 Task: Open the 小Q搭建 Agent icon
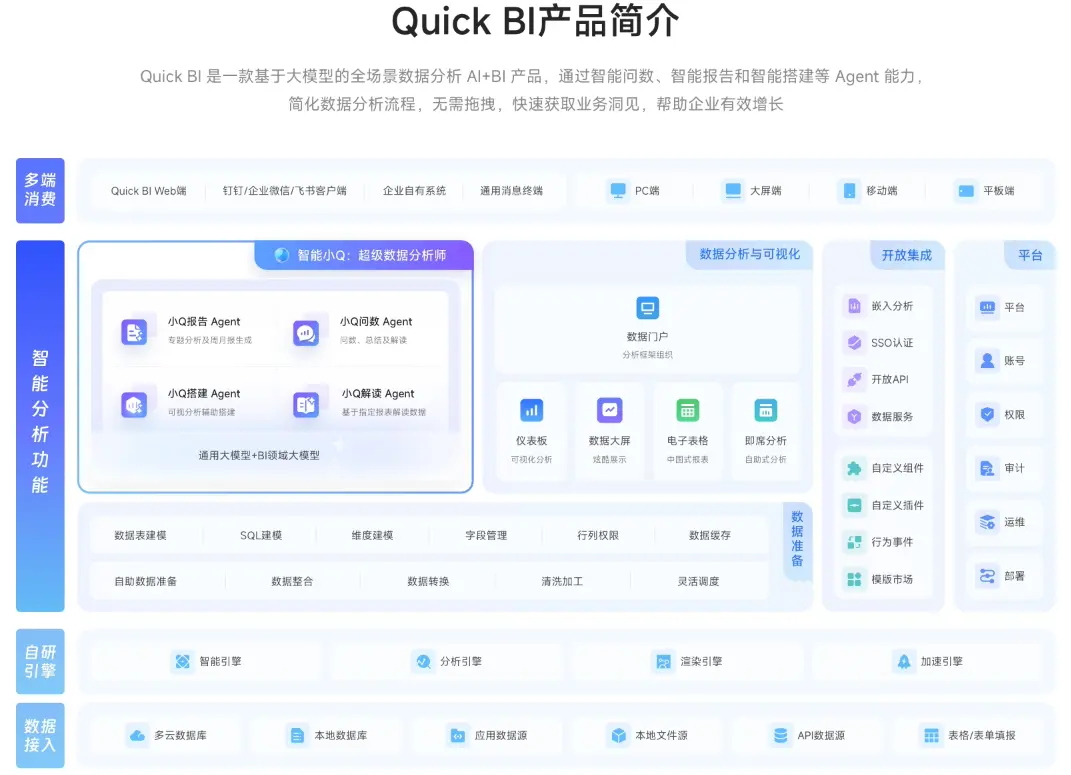click(x=134, y=405)
